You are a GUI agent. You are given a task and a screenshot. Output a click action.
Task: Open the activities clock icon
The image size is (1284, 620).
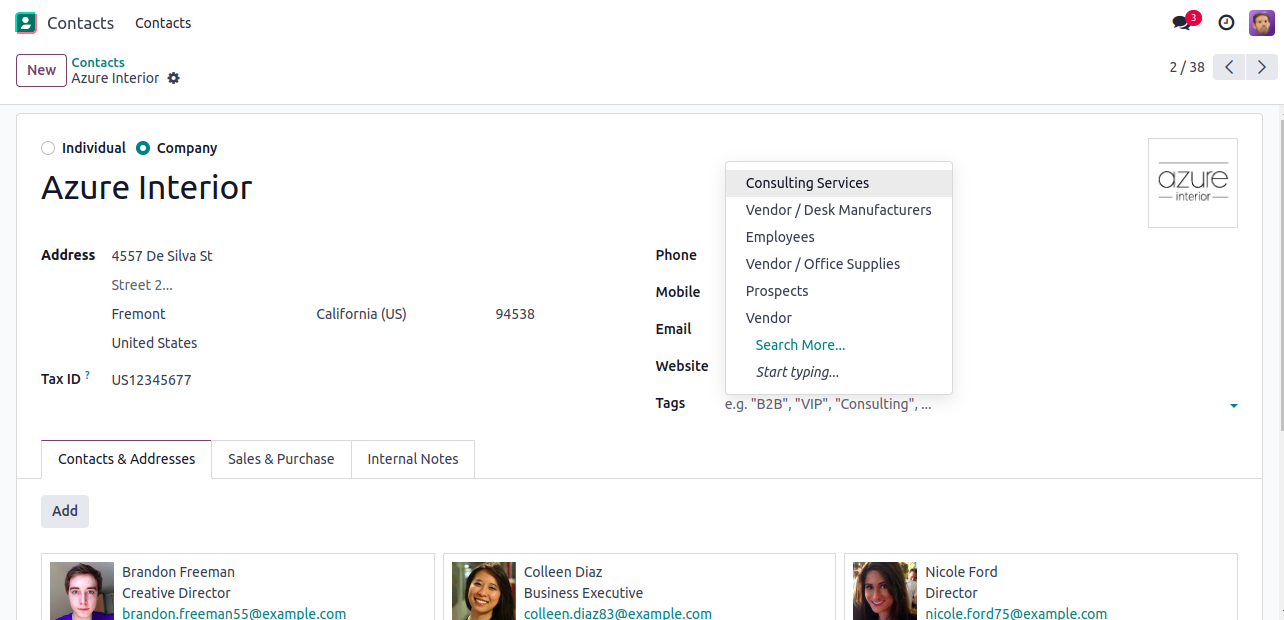(1226, 22)
